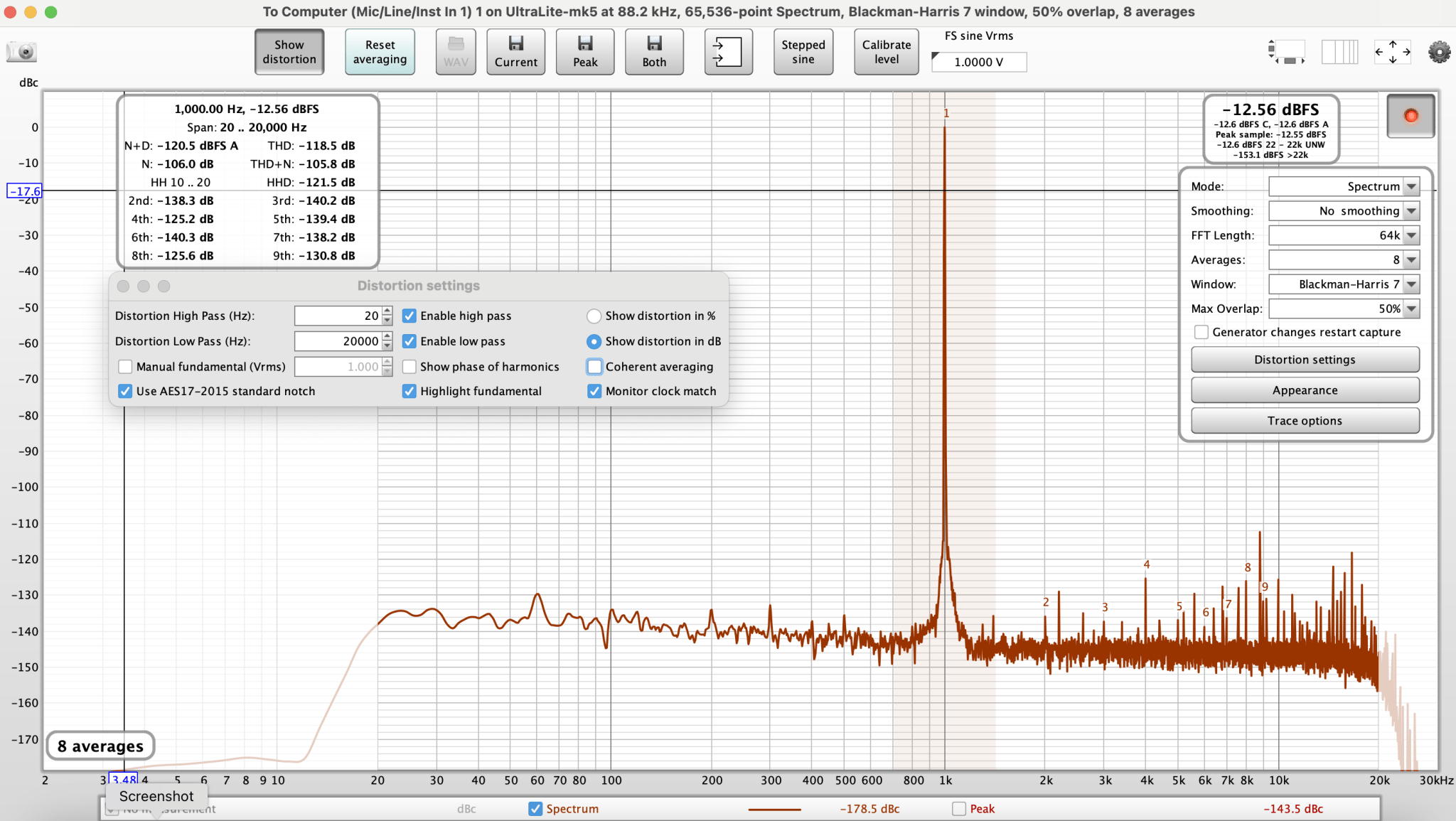Click the graph limits scroll icon
The image size is (1456, 821).
coord(1288,52)
